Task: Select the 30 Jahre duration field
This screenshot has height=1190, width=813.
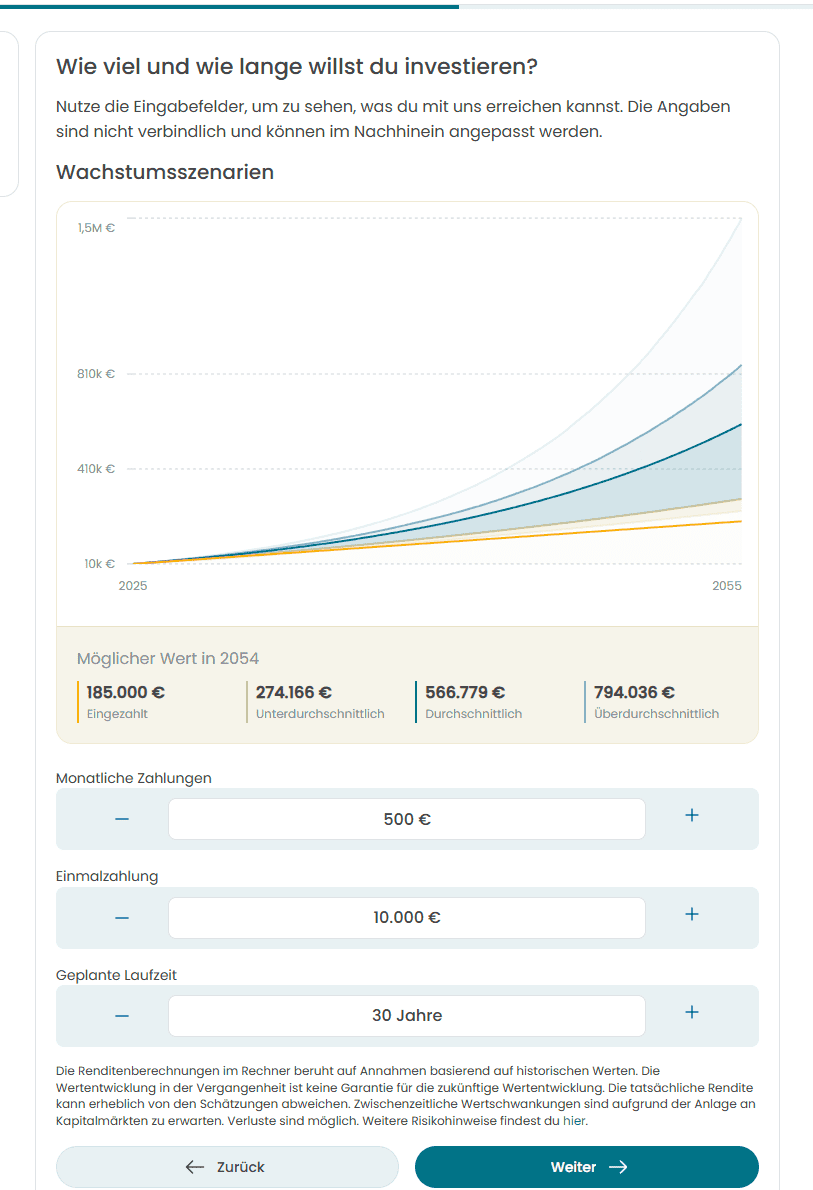Action: pyautogui.click(x=407, y=1015)
